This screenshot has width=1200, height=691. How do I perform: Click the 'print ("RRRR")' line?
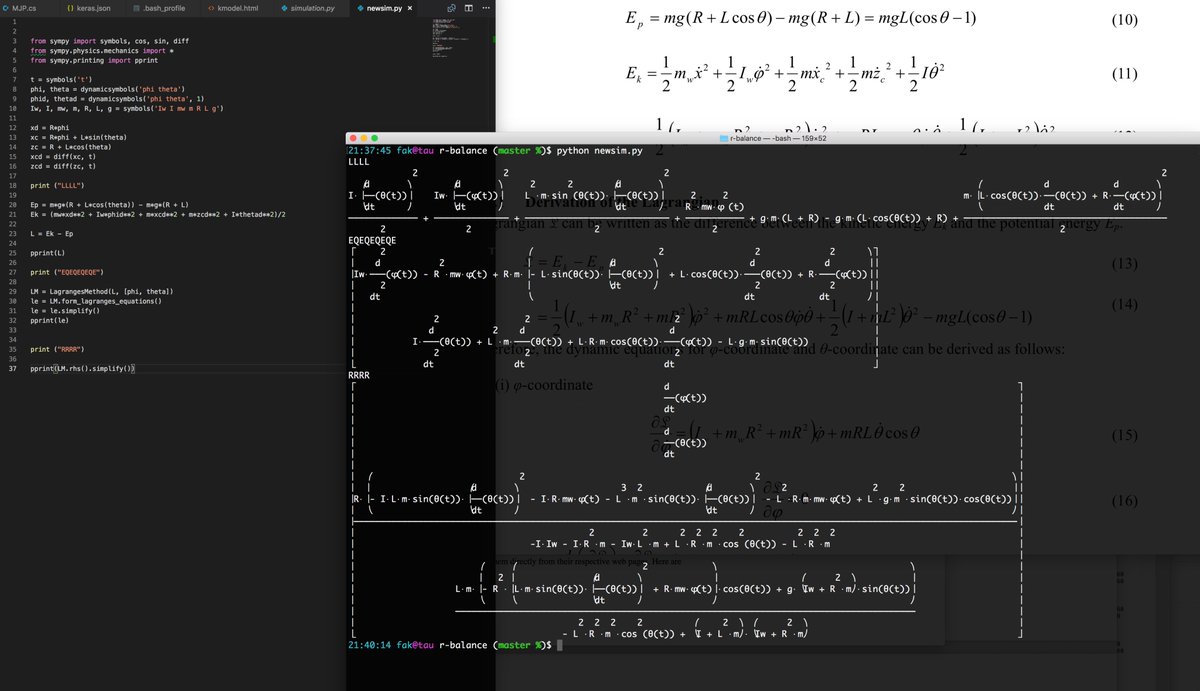(x=57, y=349)
